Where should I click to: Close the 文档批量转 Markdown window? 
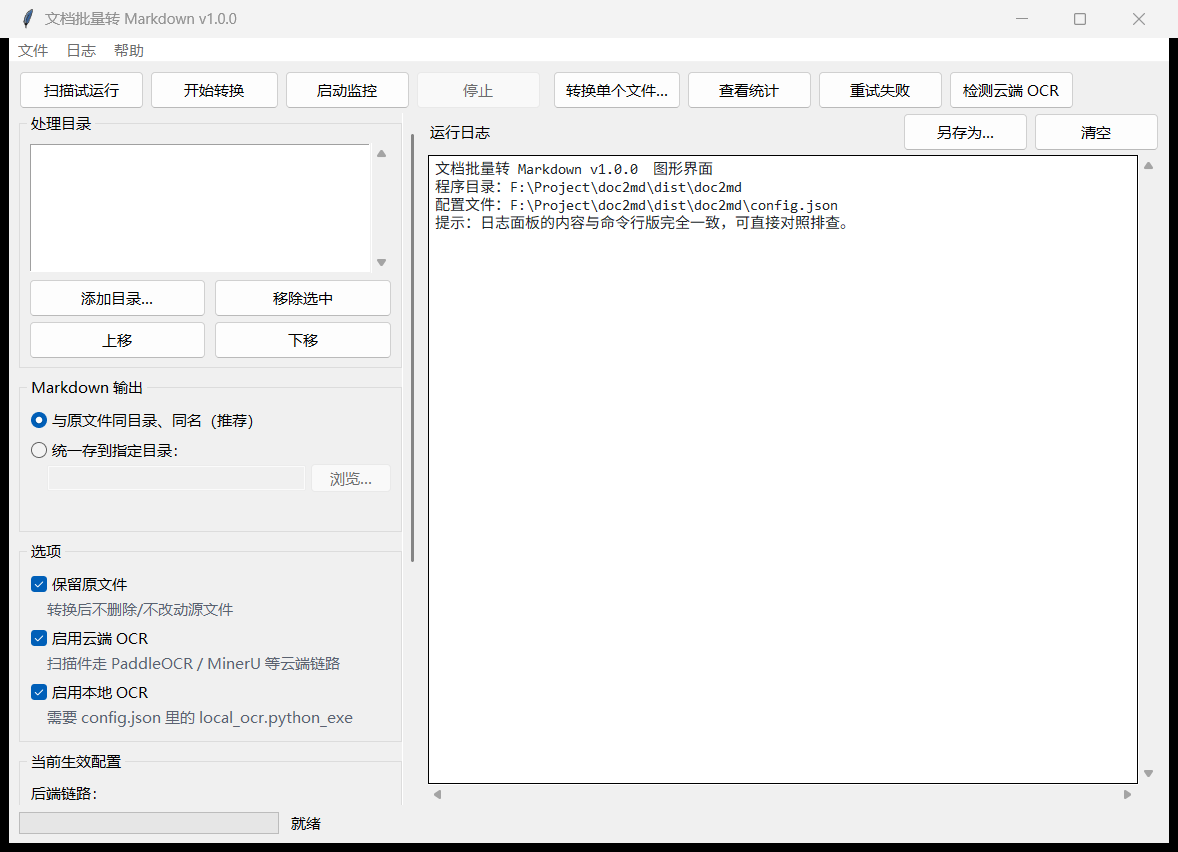(1139, 19)
